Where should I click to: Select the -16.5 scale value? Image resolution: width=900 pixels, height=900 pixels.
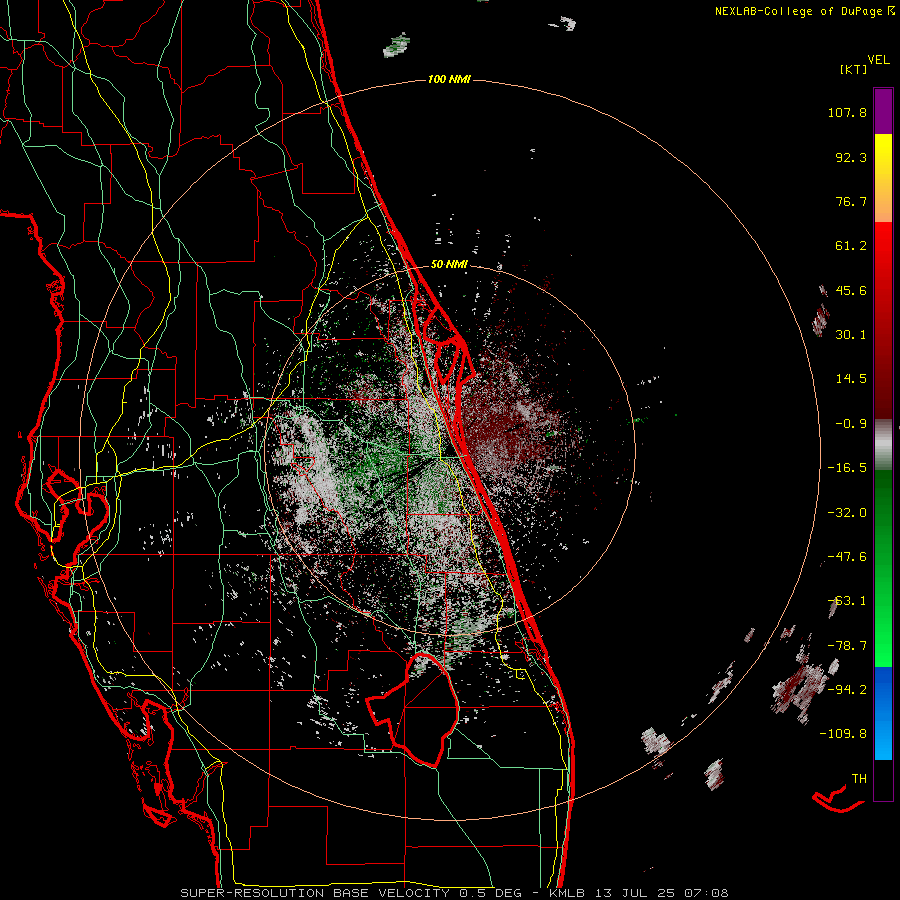pyautogui.click(x=847, y=468)
